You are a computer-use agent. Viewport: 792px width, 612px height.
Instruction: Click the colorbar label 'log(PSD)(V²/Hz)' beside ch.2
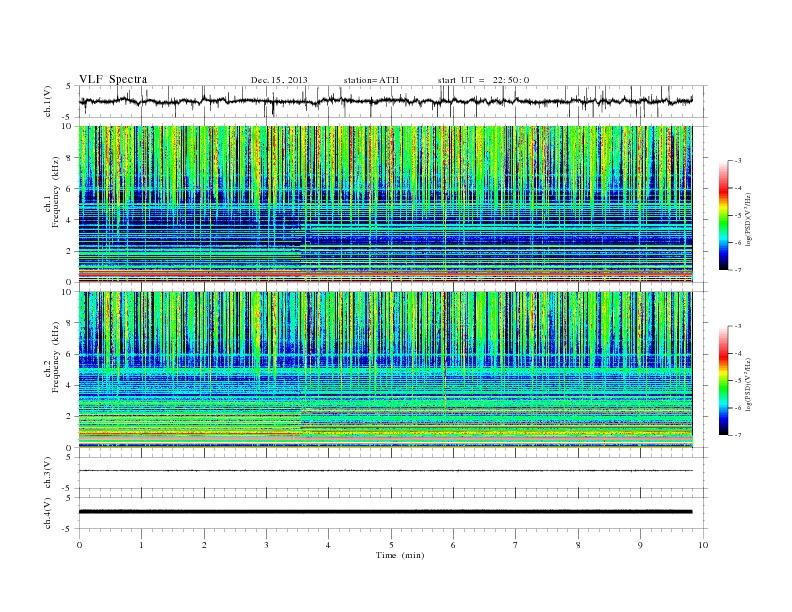coord(748,384)
